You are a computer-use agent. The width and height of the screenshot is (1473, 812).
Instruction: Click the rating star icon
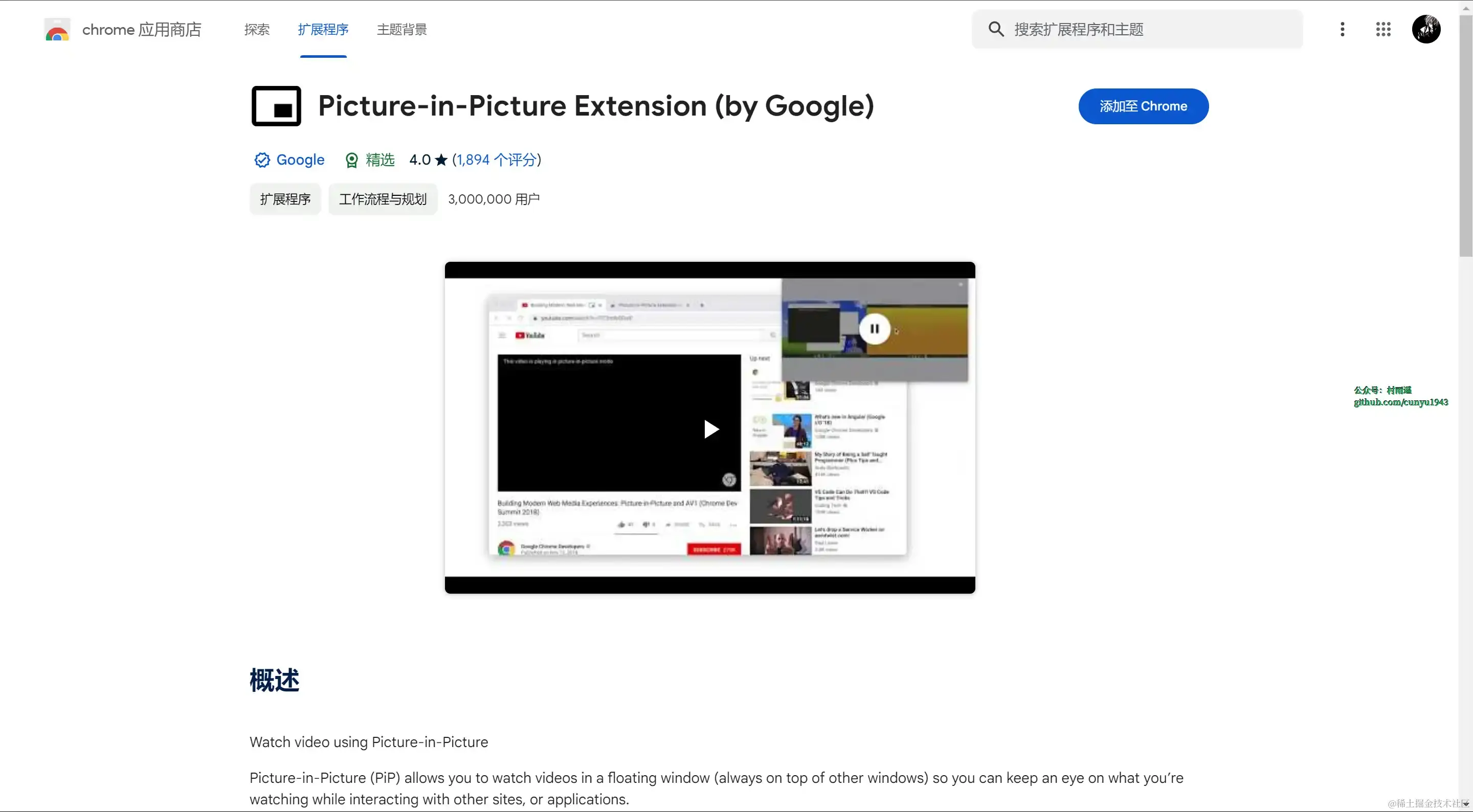coord(441,160)
